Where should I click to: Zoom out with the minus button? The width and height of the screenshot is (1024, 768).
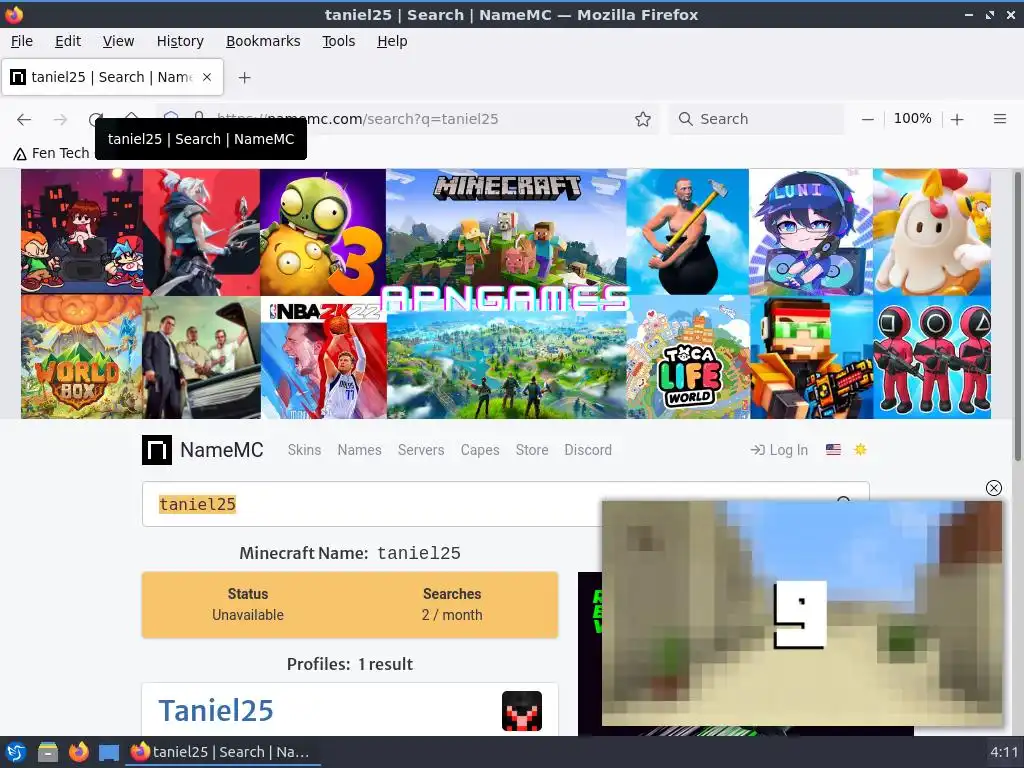point(867,119)
